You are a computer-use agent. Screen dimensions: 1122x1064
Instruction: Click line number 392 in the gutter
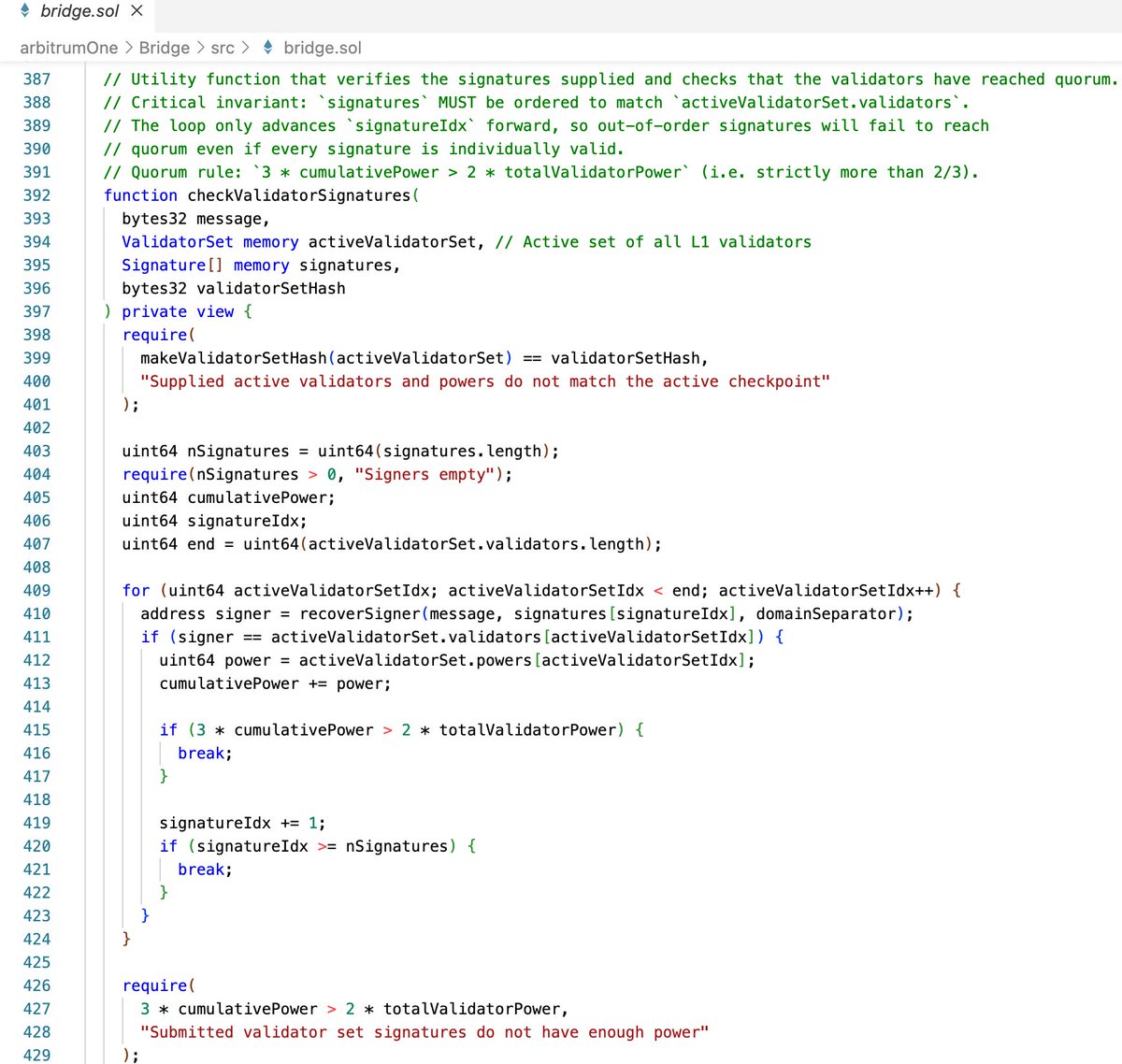click(x=36, y=195)
